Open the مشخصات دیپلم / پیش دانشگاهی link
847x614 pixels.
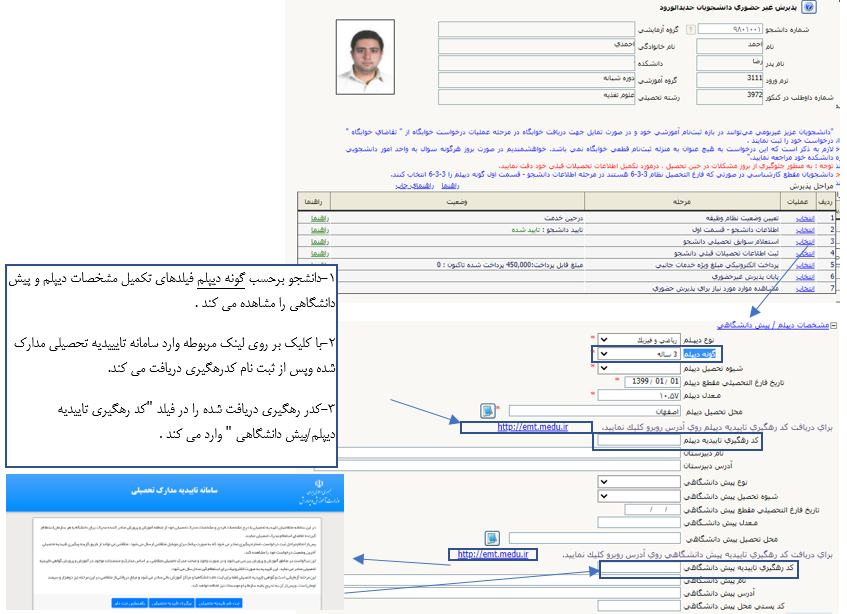click(x=773, y=326)
